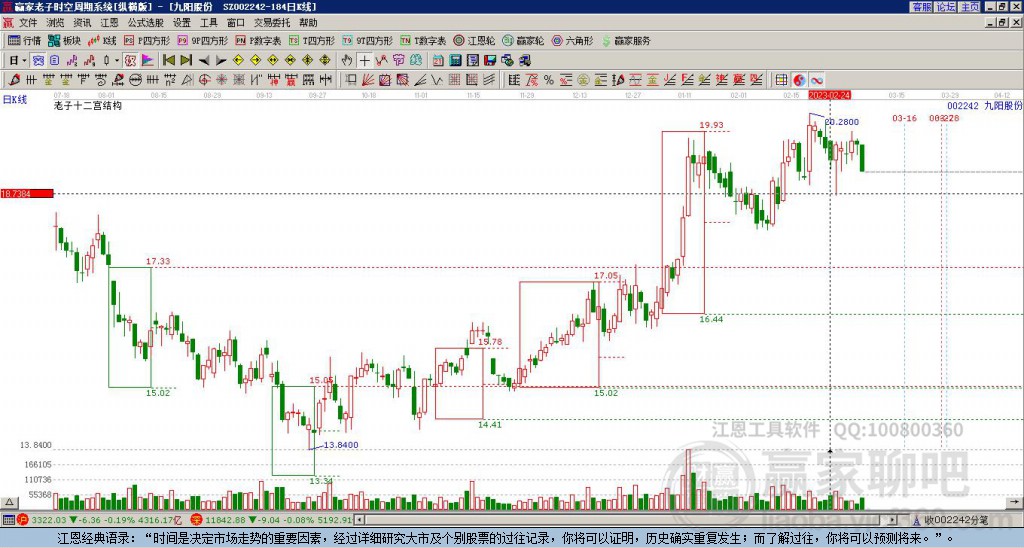Open the T四方形 tool
The image size is (1024, 548).
click(312, 40)
